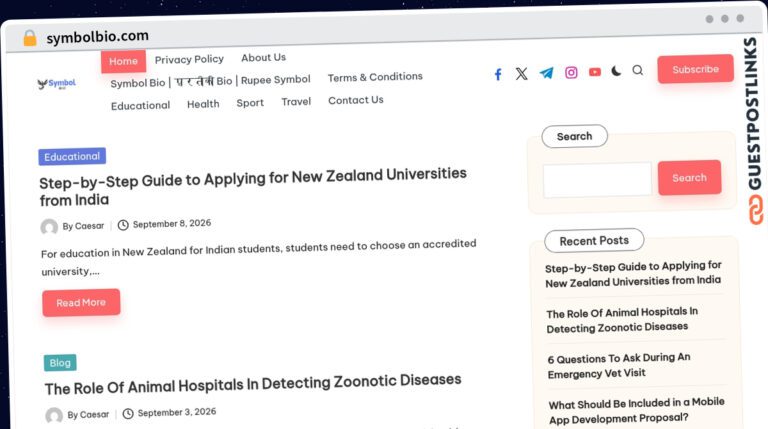768x429 pixels.
Task: Open the Facebook social icon
Action: click(x=498, y=74)
